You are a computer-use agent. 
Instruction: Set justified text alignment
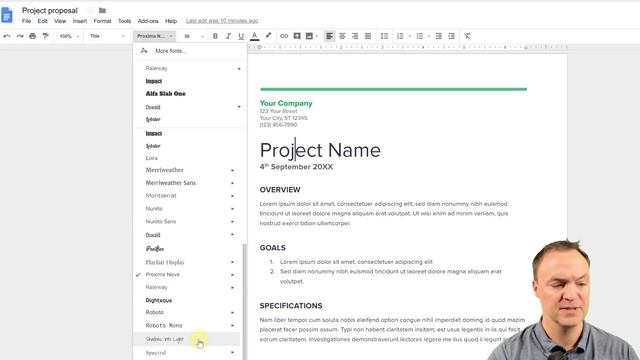pos(368,36)
